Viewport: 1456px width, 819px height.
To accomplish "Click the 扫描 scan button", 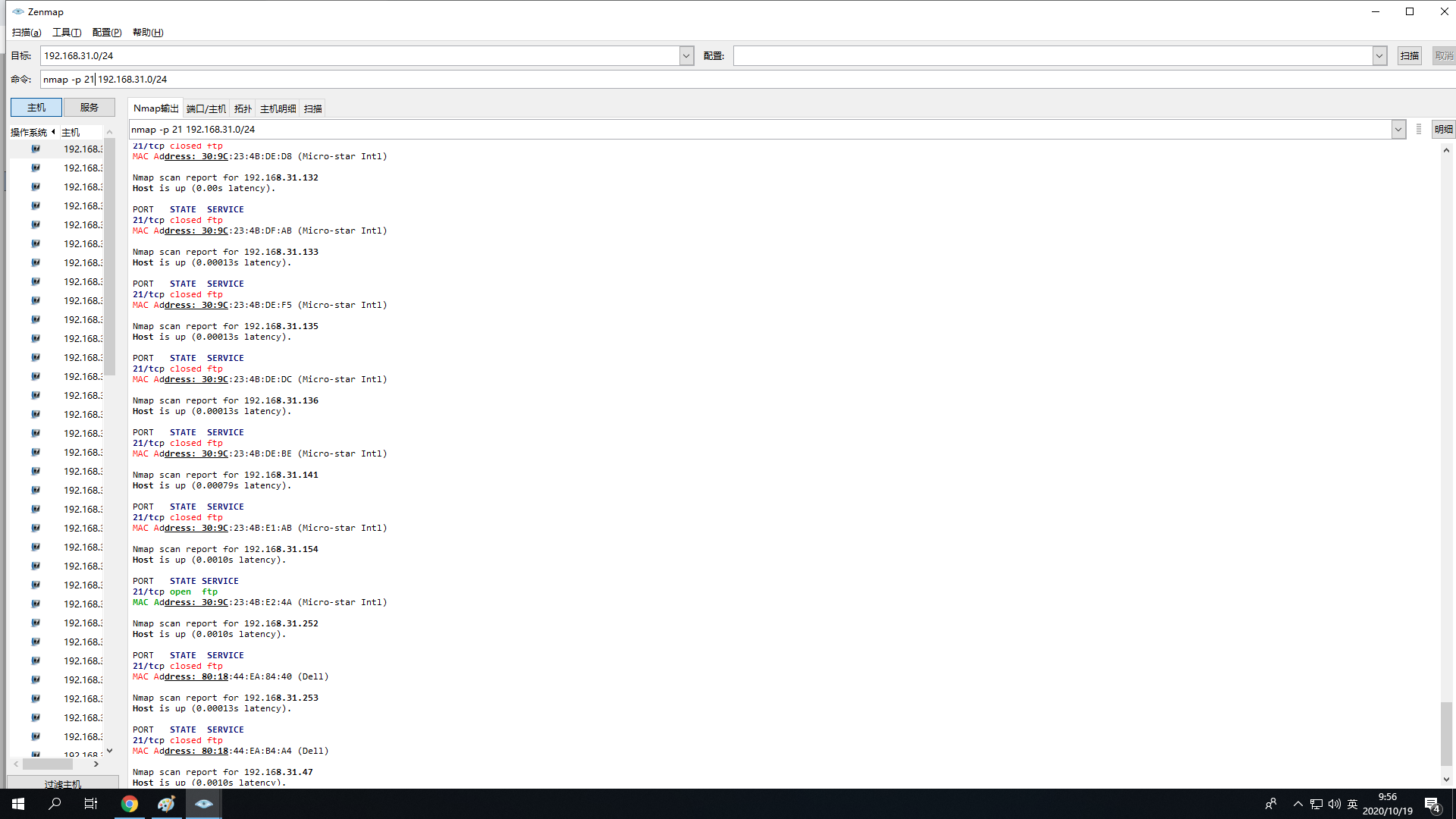I will click(1410, 56).
